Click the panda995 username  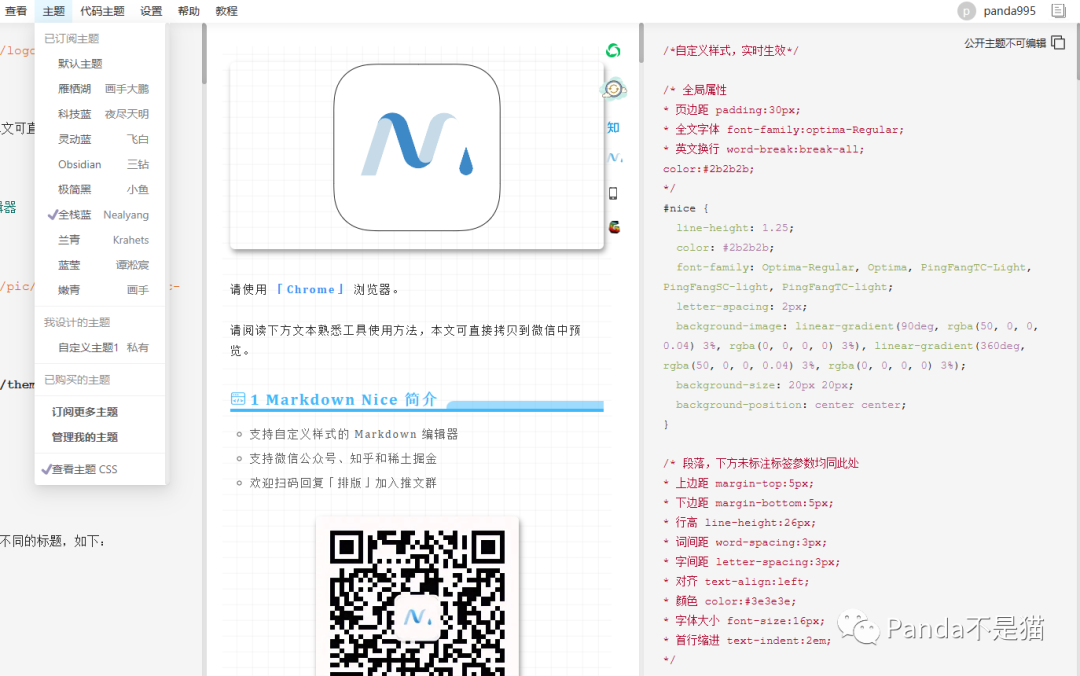pyautogui.click(x=1009, y=11)
